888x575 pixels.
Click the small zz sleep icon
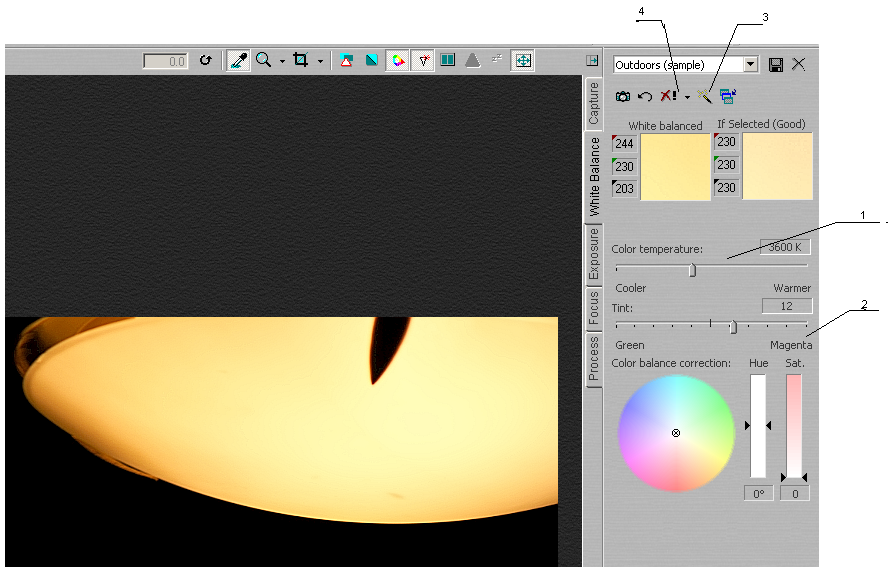(x=497, y=58)
